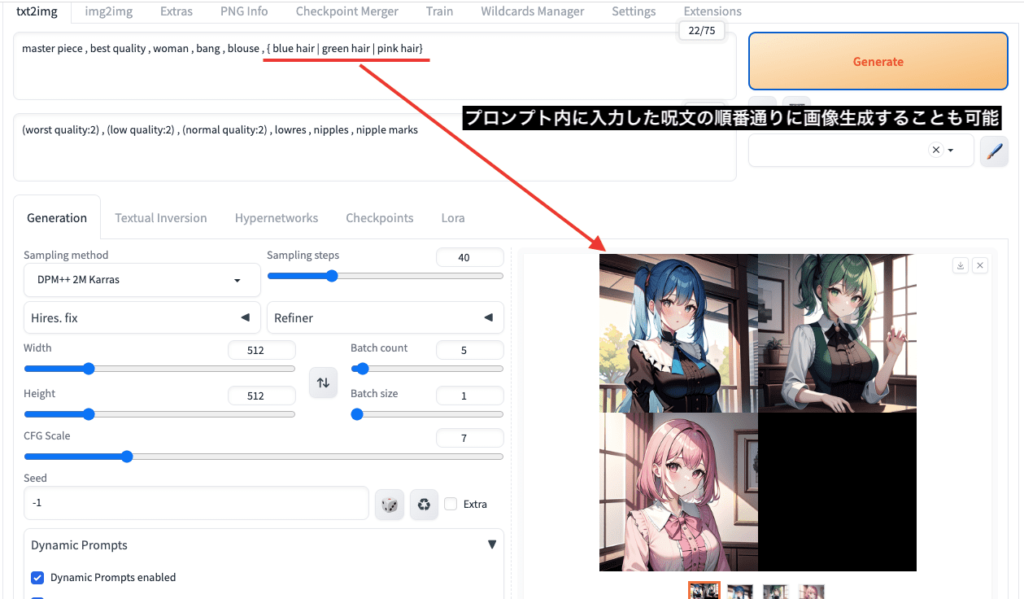Click the Width value field
Viewport: 1024px width, 599px height.
tap(261, 350)
